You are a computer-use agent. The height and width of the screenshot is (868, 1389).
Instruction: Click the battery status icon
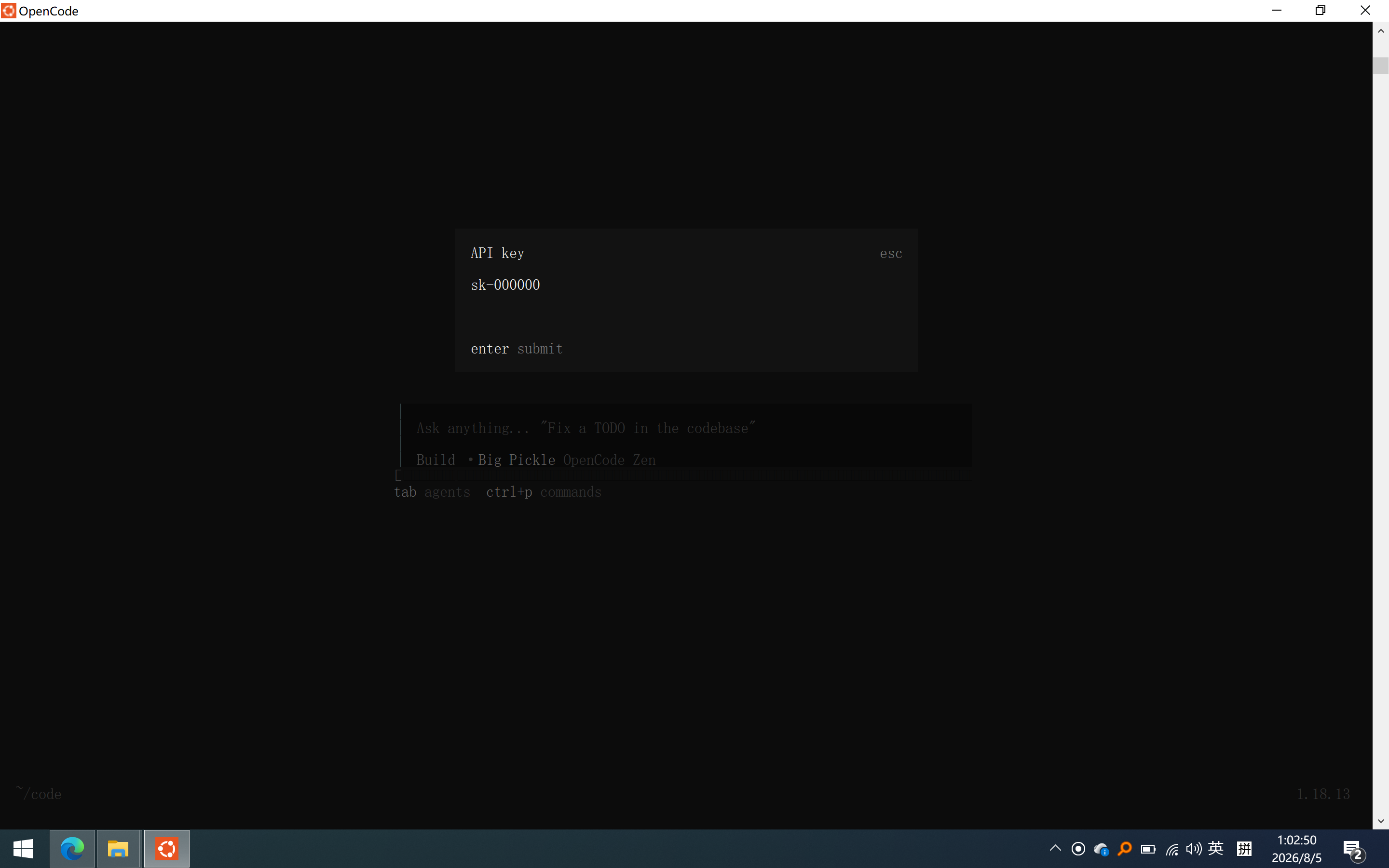pos(1148,849)
